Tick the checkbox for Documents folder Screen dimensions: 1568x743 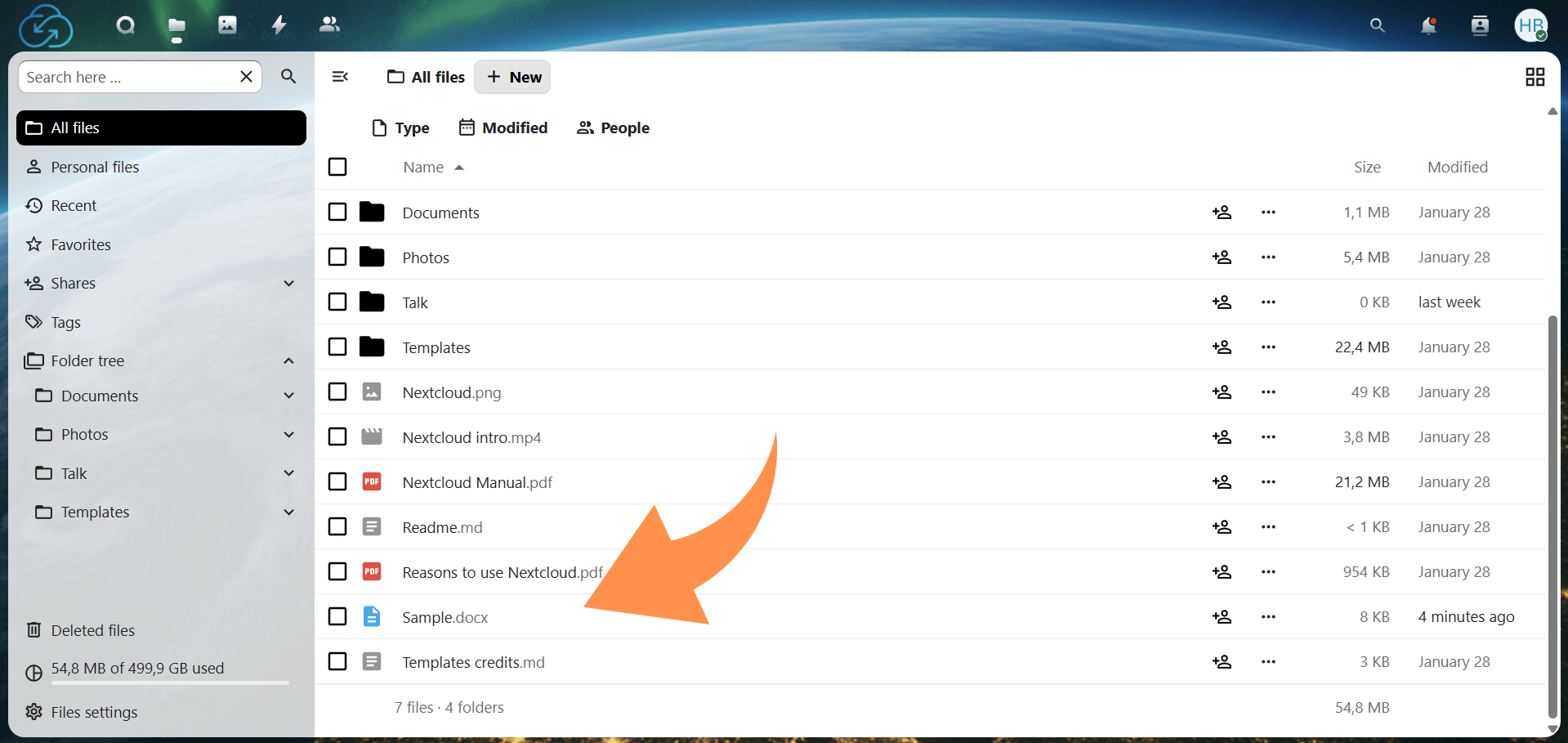coord(337,213)
